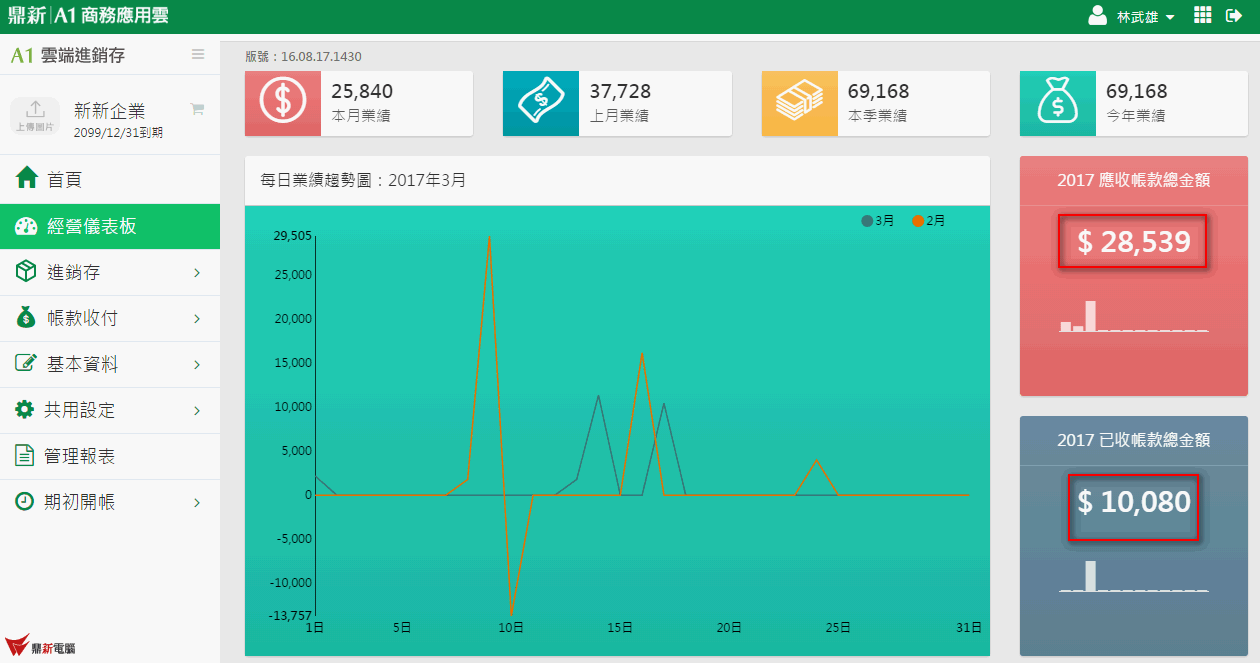Click the $ 28,539 receivable total amount

coord(1133,241)
